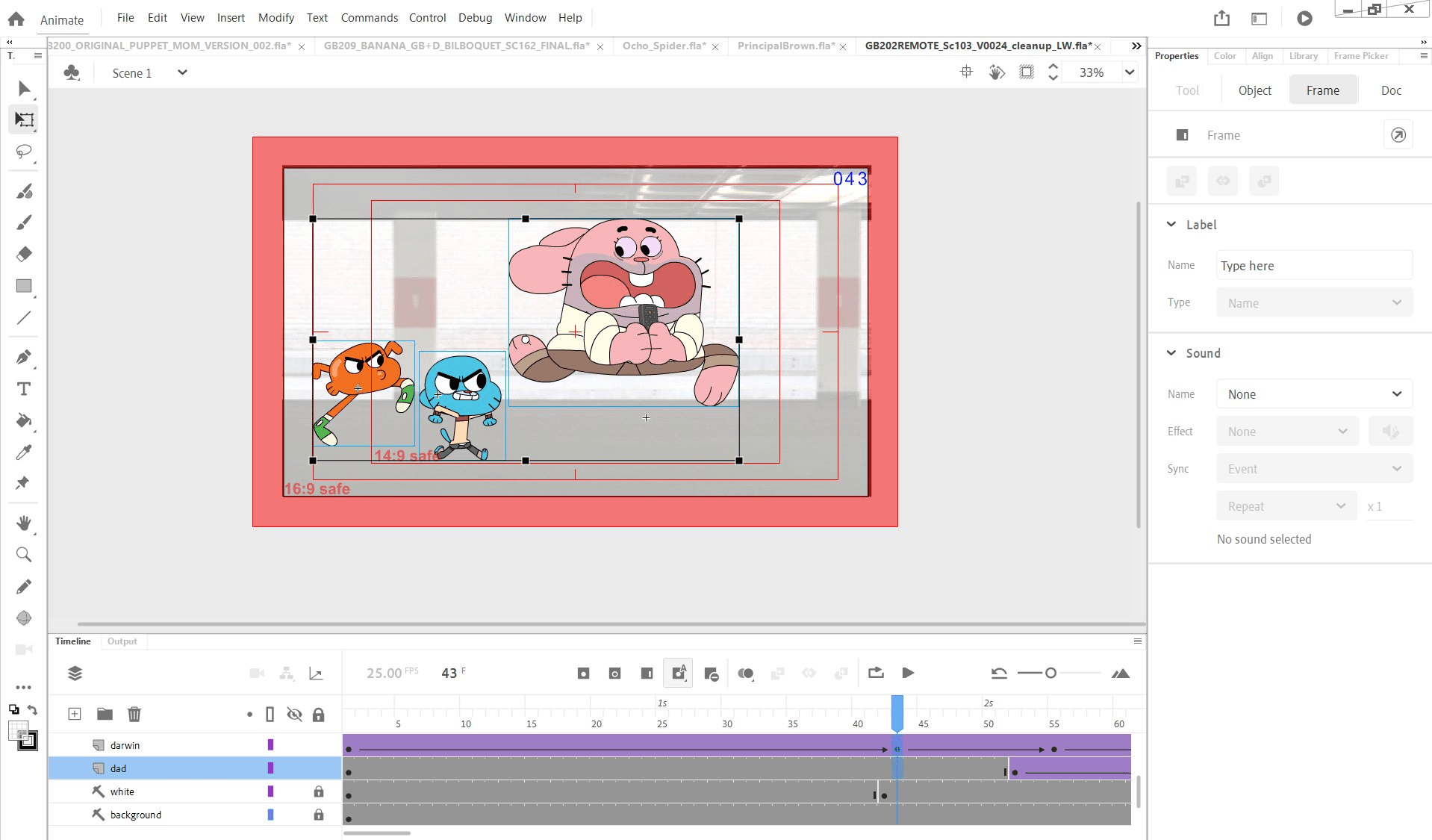
Task: Open the Modify menu
Action: point(275,17)
